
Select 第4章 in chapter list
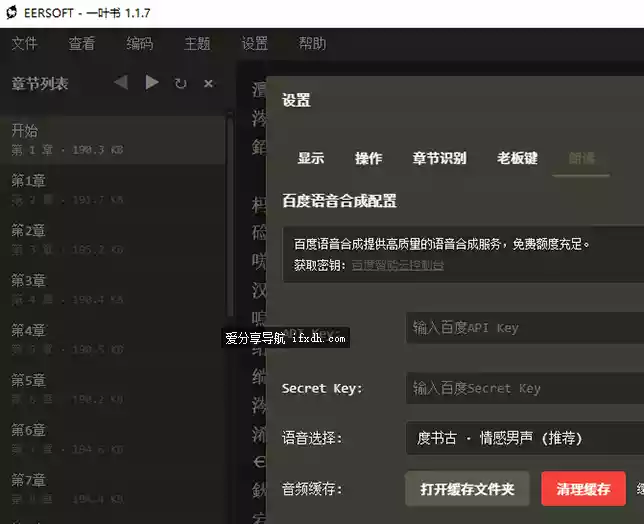click(x=113, y=339)
